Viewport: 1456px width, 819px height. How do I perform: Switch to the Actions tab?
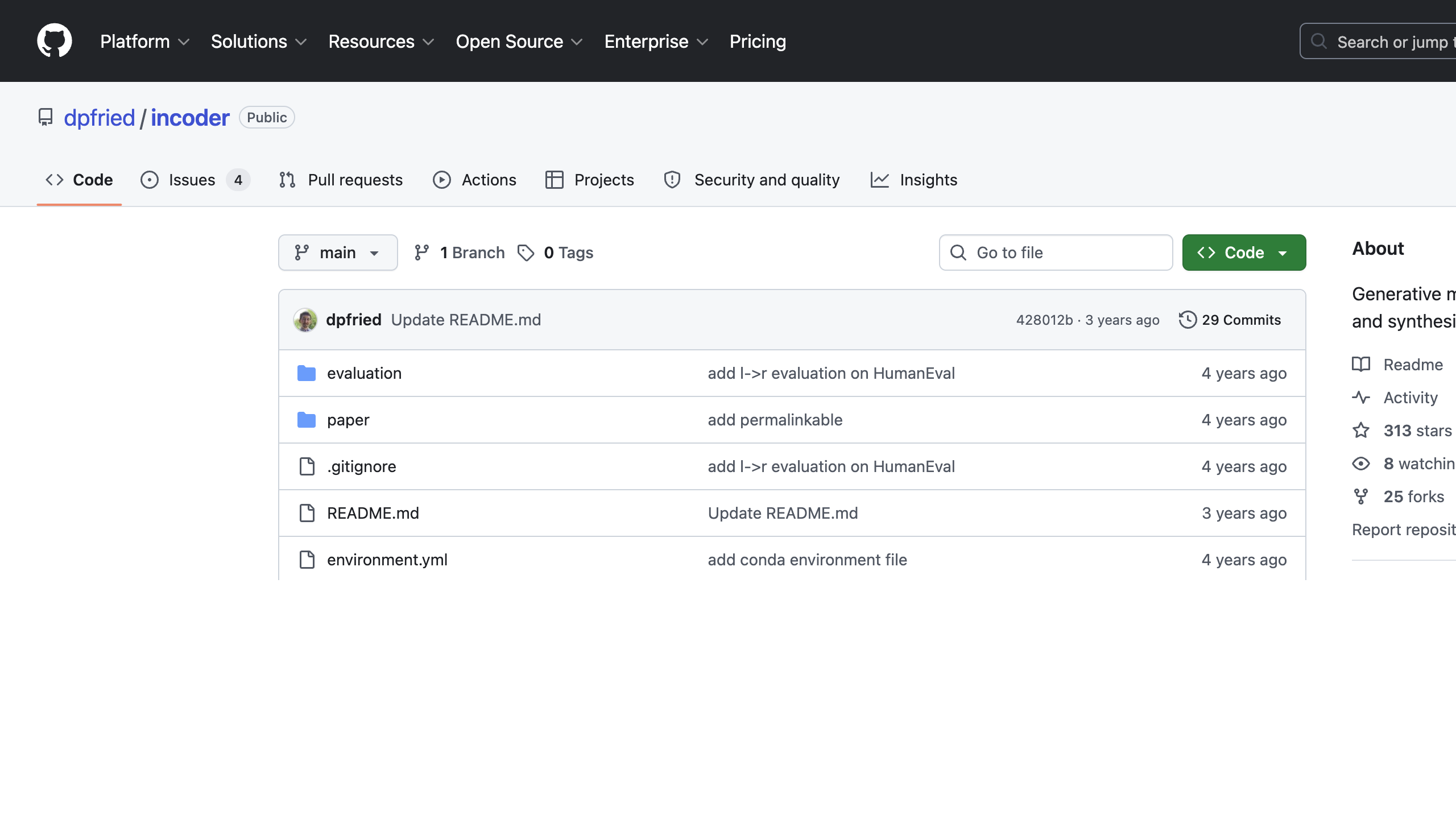coord(474,180)
